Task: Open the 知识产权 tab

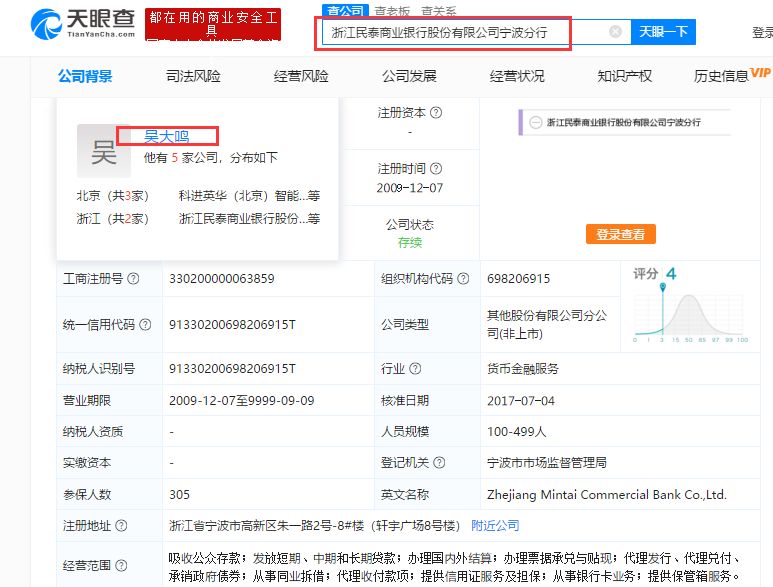Action: [x=625, y=76]
